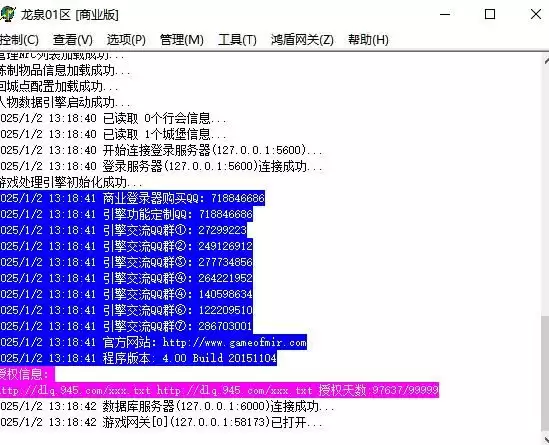Select line 游戏处理引擎初始化成功
The image size is (549, 445).
click(71, 182)
